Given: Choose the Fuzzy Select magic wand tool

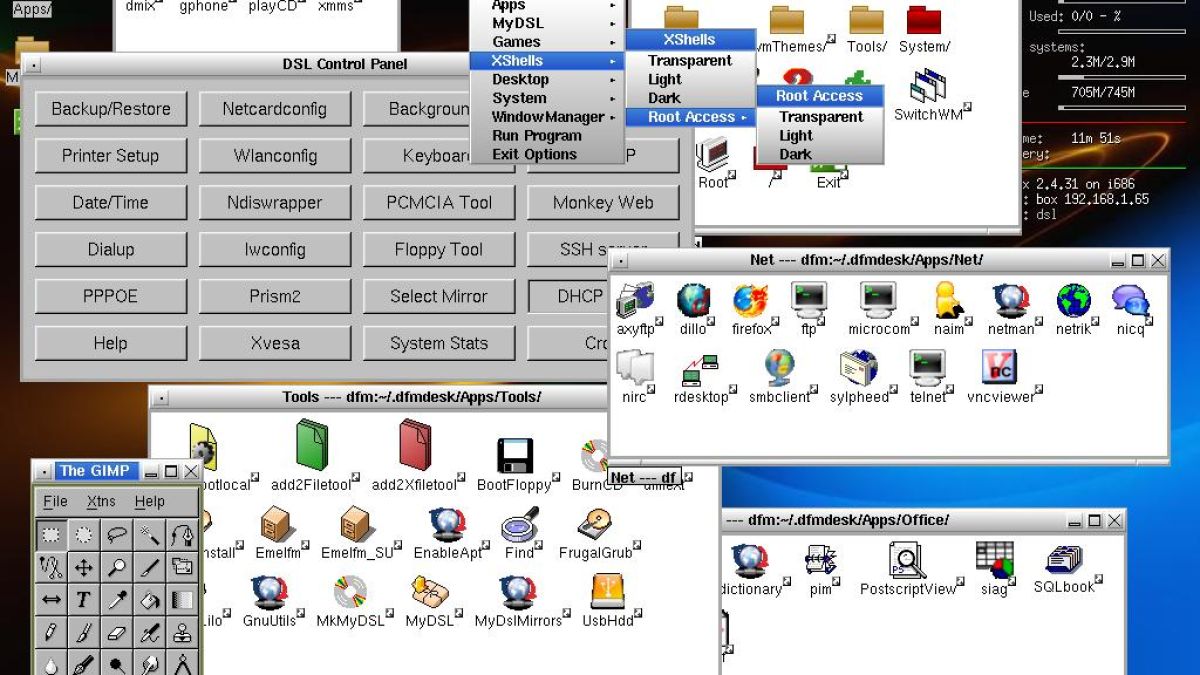Looking at the screenshot, I should pos(150,535).
